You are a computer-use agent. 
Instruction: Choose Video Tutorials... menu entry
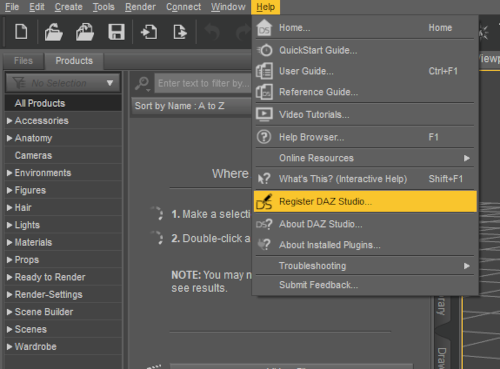point(365,114)
